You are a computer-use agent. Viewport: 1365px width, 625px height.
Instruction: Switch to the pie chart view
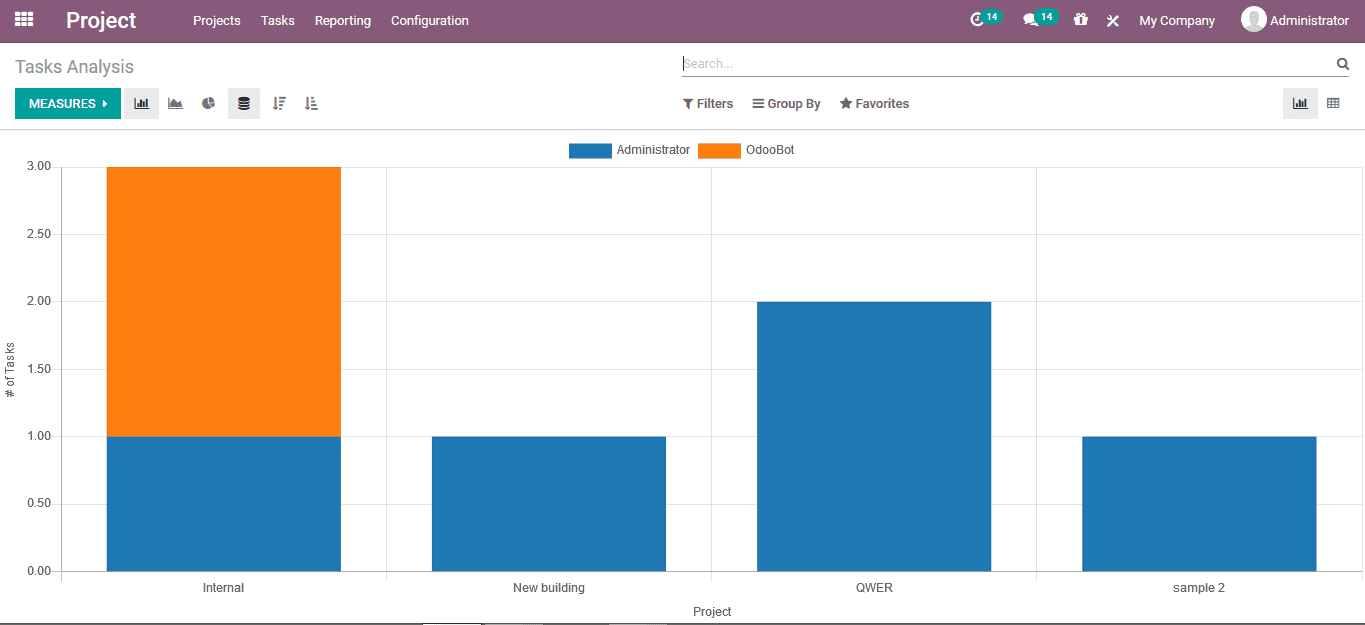click(x=208, y=103)
